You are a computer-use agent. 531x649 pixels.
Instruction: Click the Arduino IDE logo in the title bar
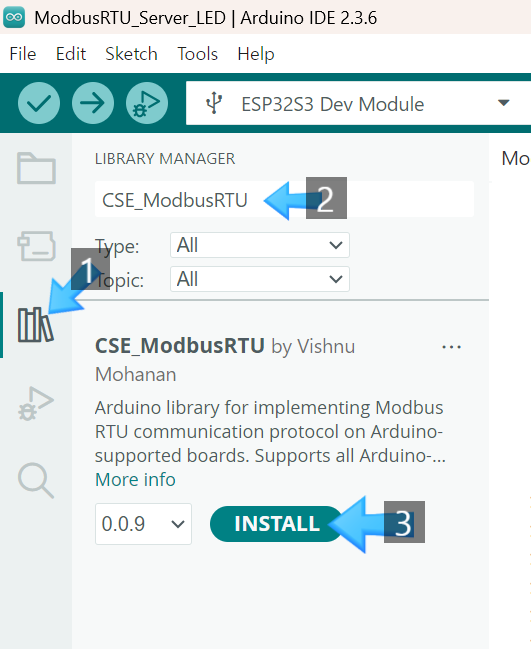(14, 18)
